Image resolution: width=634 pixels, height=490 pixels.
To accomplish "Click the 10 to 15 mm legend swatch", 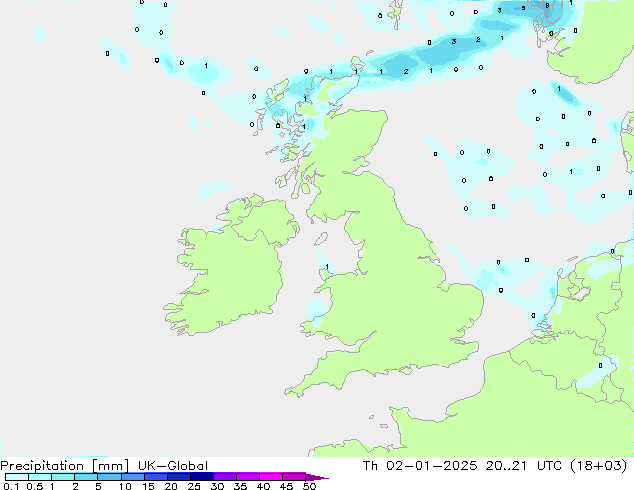I will click(x=133, y=477).
